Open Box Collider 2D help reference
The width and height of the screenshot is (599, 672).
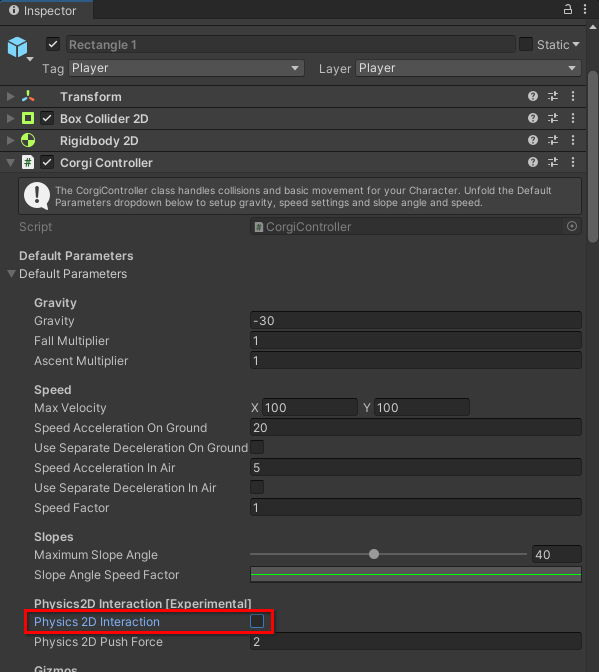[533, 118]
